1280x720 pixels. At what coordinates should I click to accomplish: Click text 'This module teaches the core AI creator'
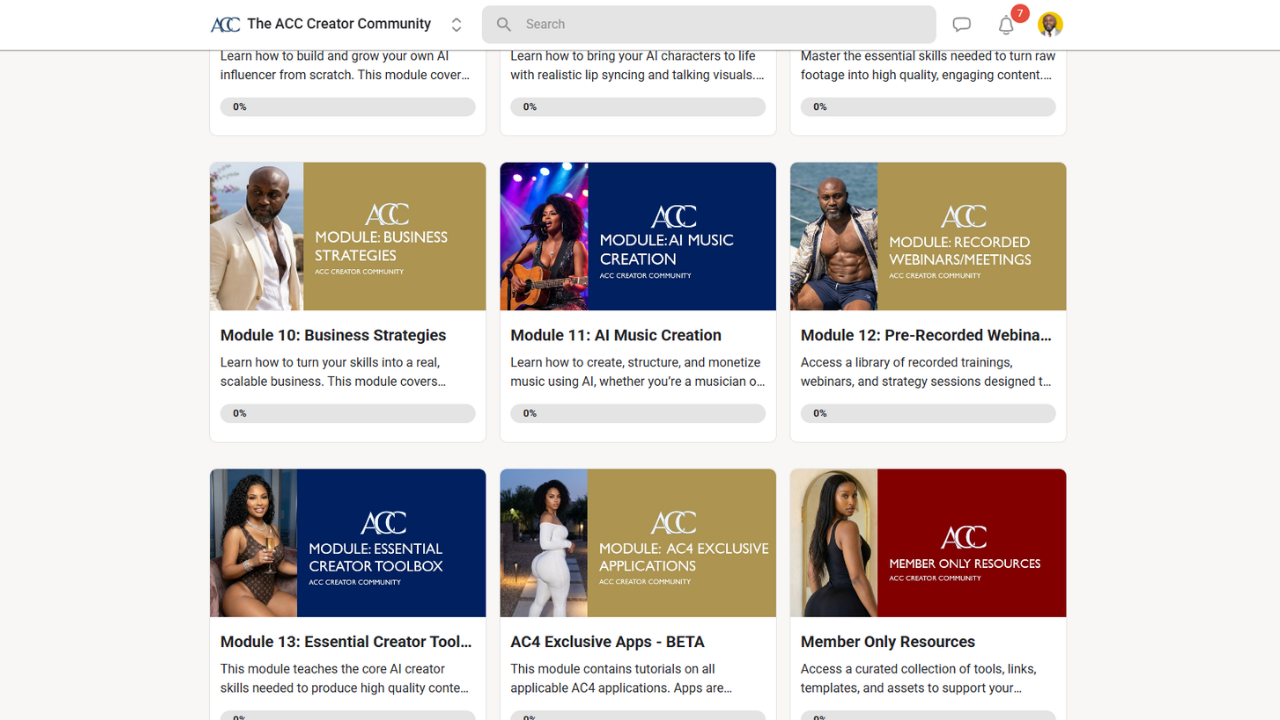(x=333, y=669)
